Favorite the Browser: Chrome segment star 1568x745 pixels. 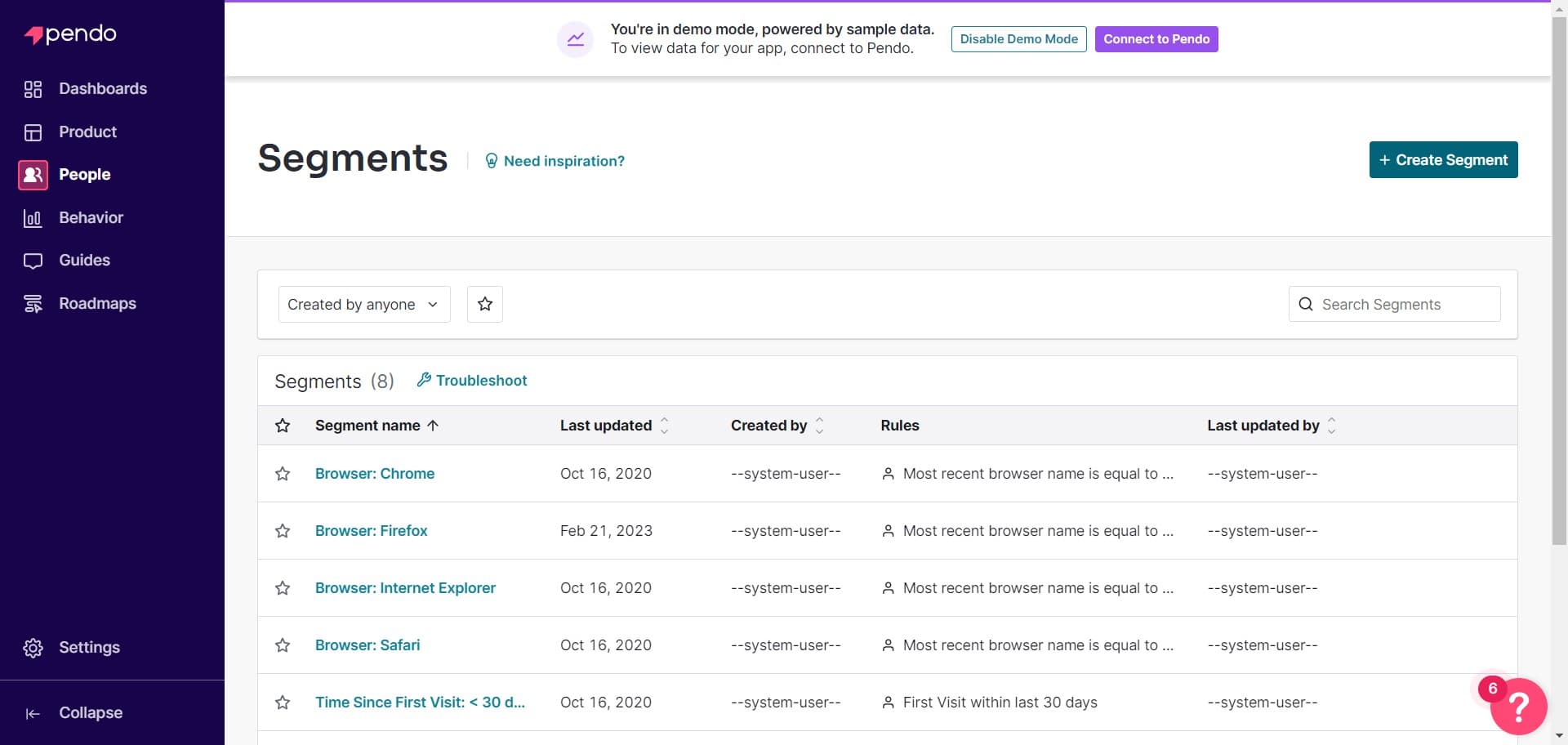pos(283,474)
